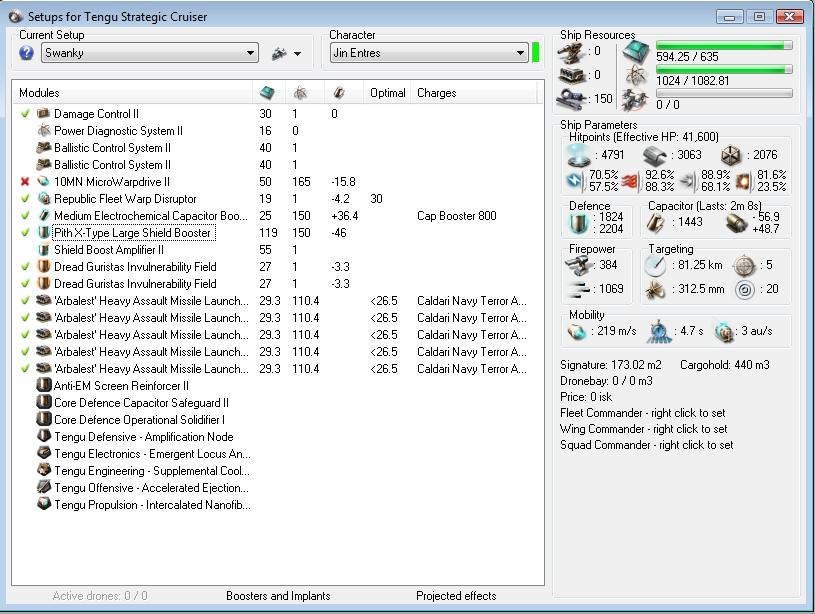Click the hull hitpoints icon showing 2076
The height and width of the screenshot is (614, 815).
(731, 155)
